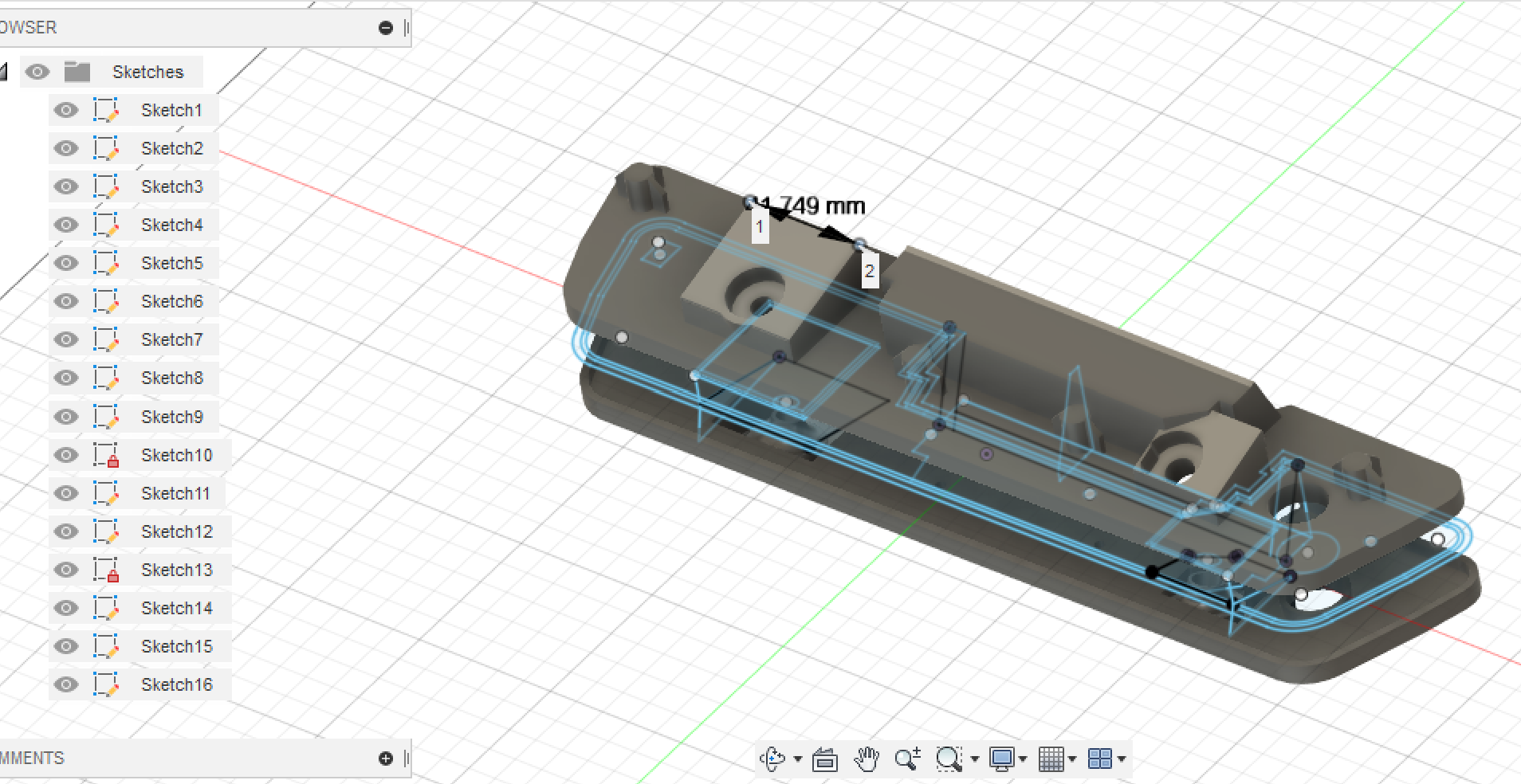1521x784 pixels.
Task: Select Sketch5 label in browser
Action: pyautogui.click(x=172, y=263)
